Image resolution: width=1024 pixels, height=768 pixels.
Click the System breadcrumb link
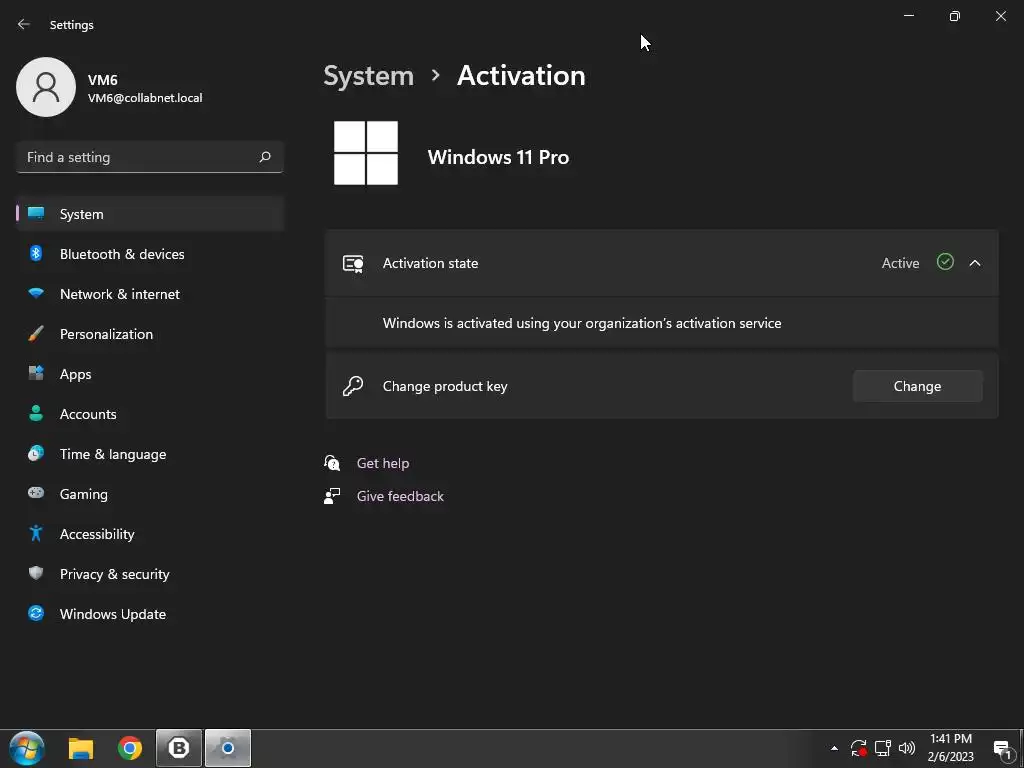(368, 76)
